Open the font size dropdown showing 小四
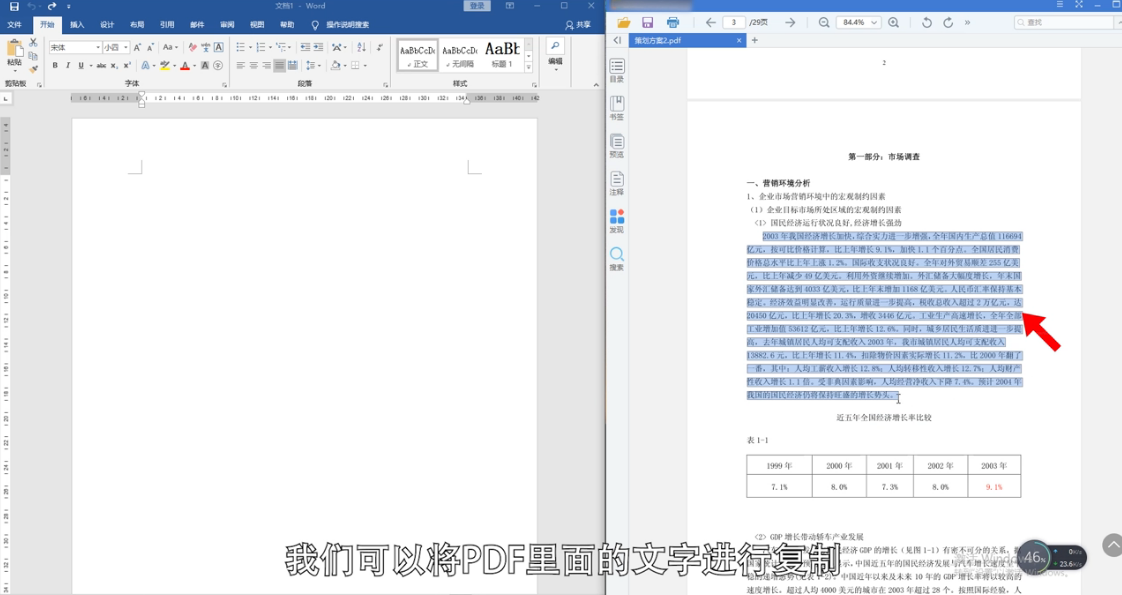This screenshot has width=1122, height=595. pos(126,47)
